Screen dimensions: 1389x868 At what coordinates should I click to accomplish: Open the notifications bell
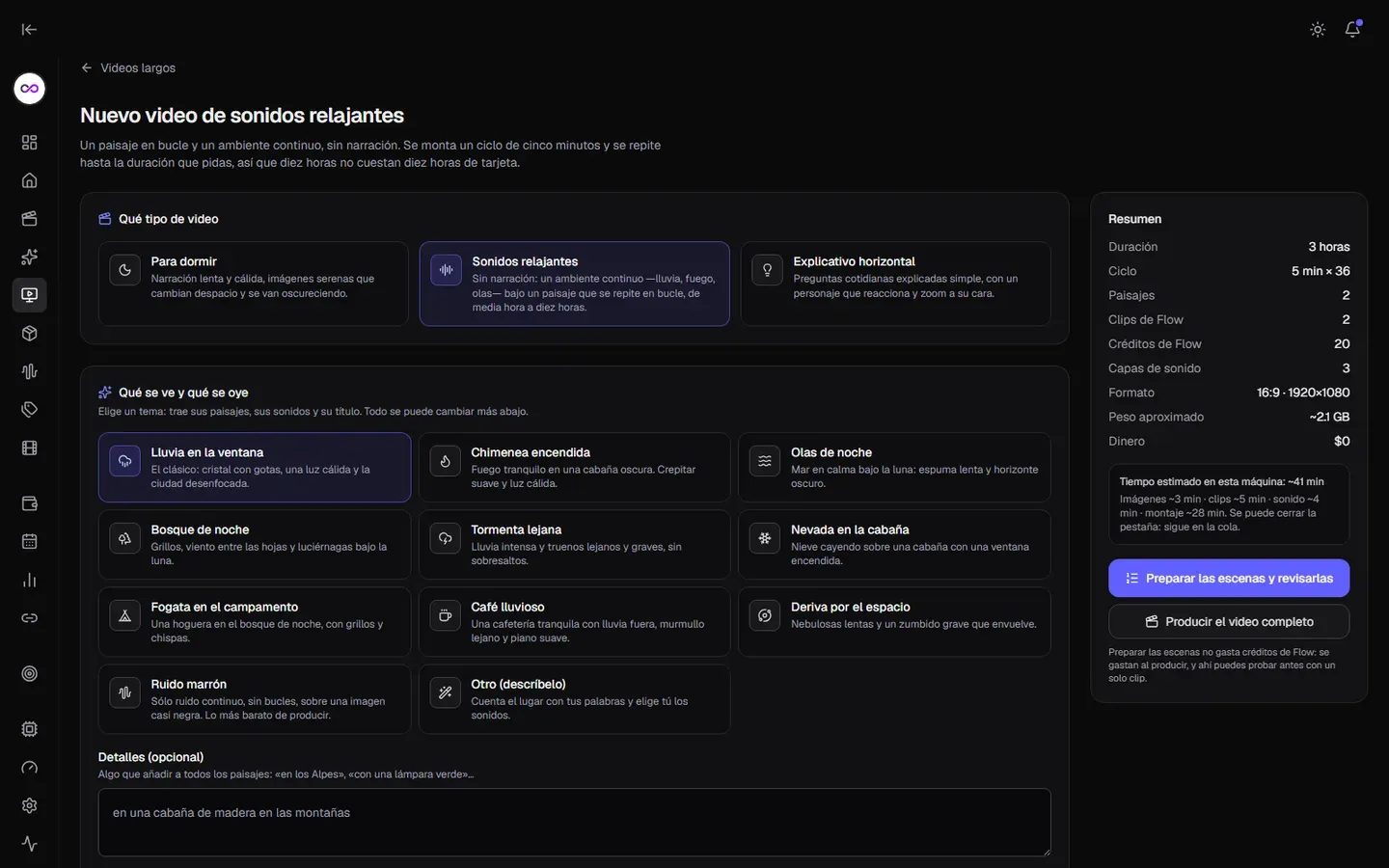[x=1352, y=29]
